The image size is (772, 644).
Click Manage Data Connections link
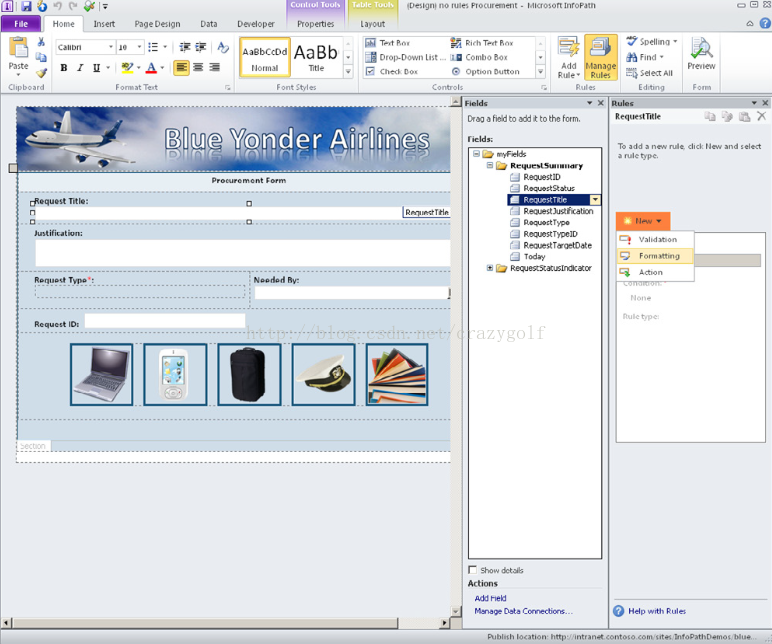[523, 612]
